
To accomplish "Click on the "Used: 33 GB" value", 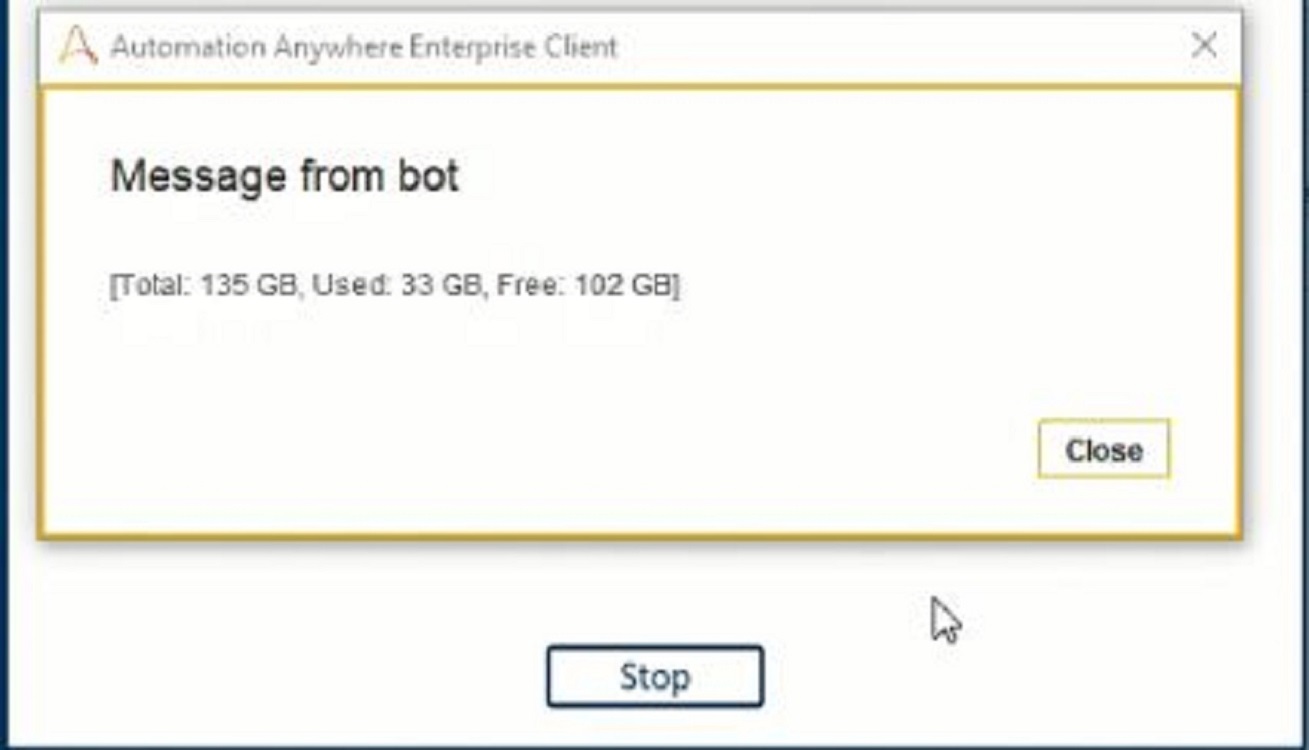I will click(x=397, y=285).
